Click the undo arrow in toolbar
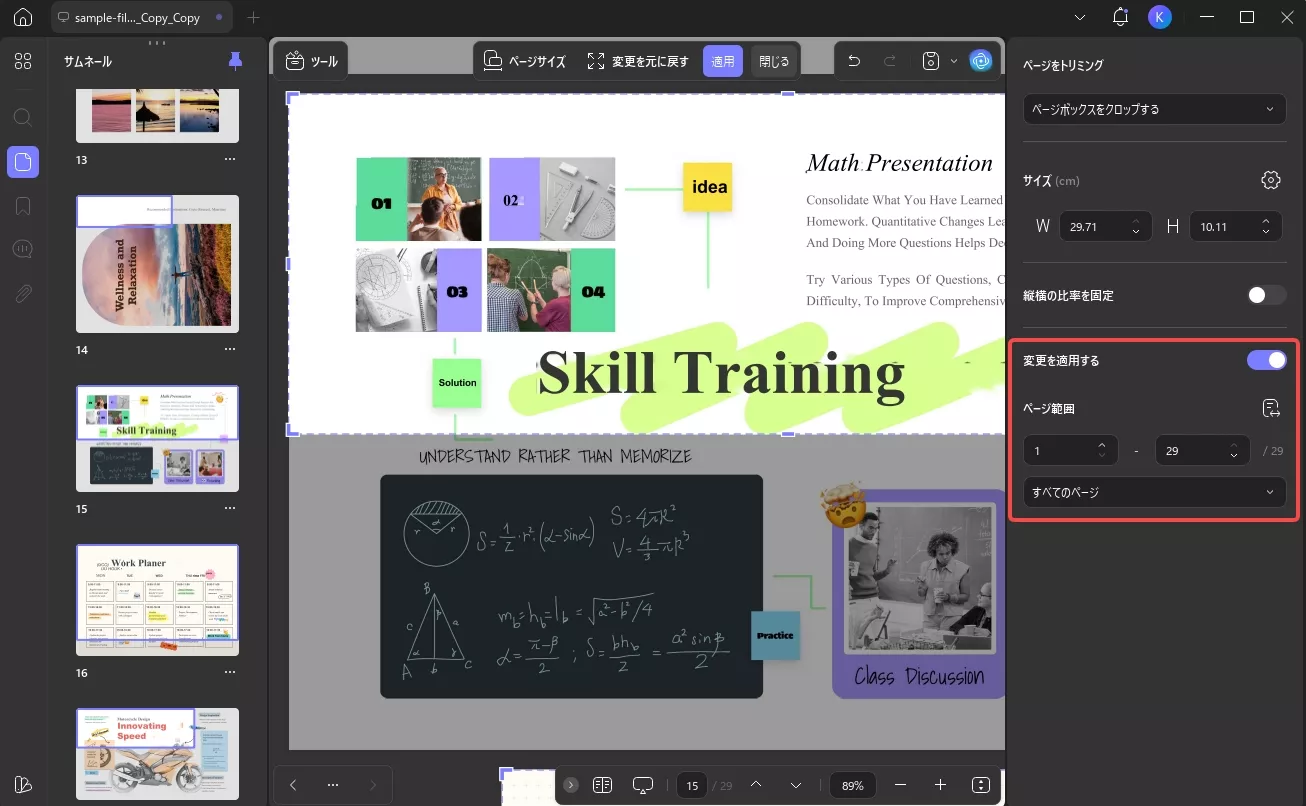 pos(854,61)
